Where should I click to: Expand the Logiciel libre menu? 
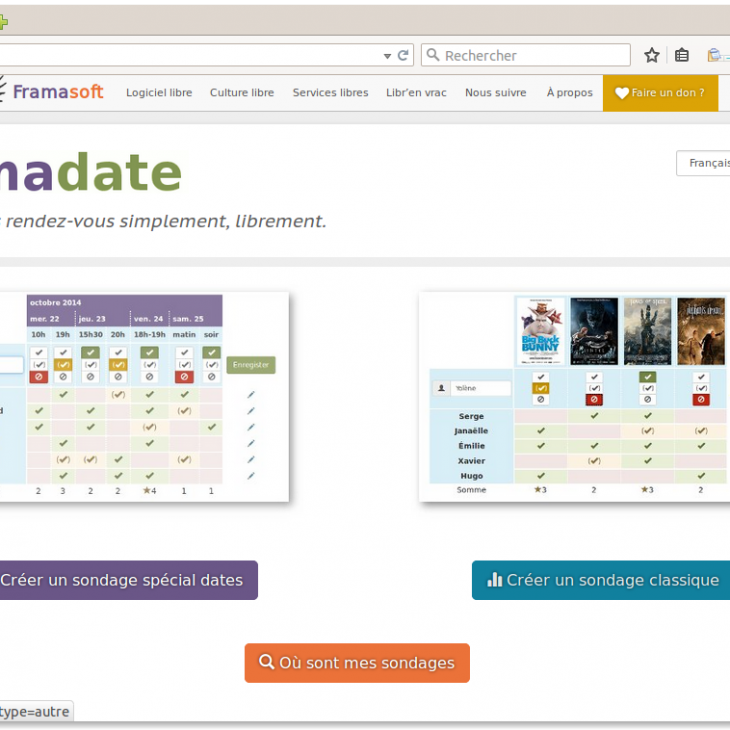[x=159, y=93]
